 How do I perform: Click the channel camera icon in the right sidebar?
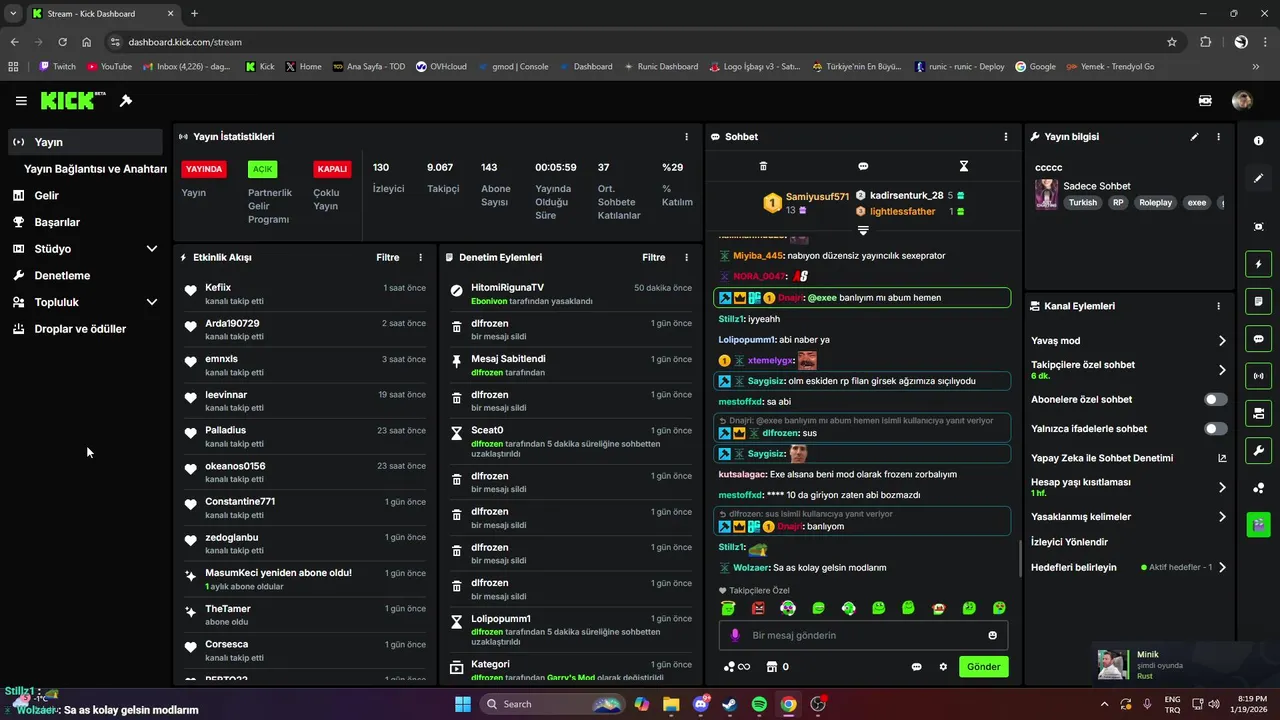click(1258, 413)
